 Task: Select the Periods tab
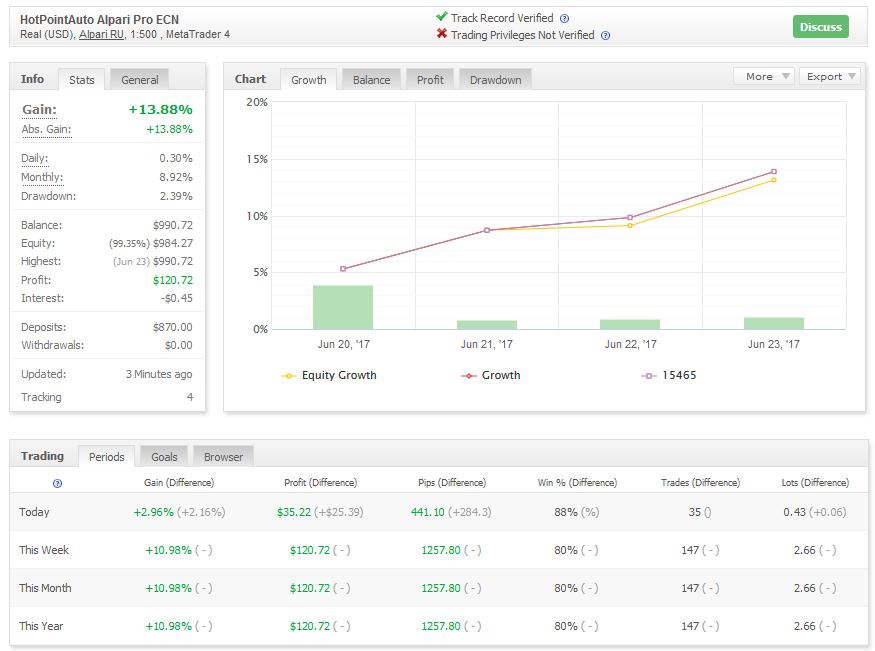pyautogui.click(x=107, y=457)
